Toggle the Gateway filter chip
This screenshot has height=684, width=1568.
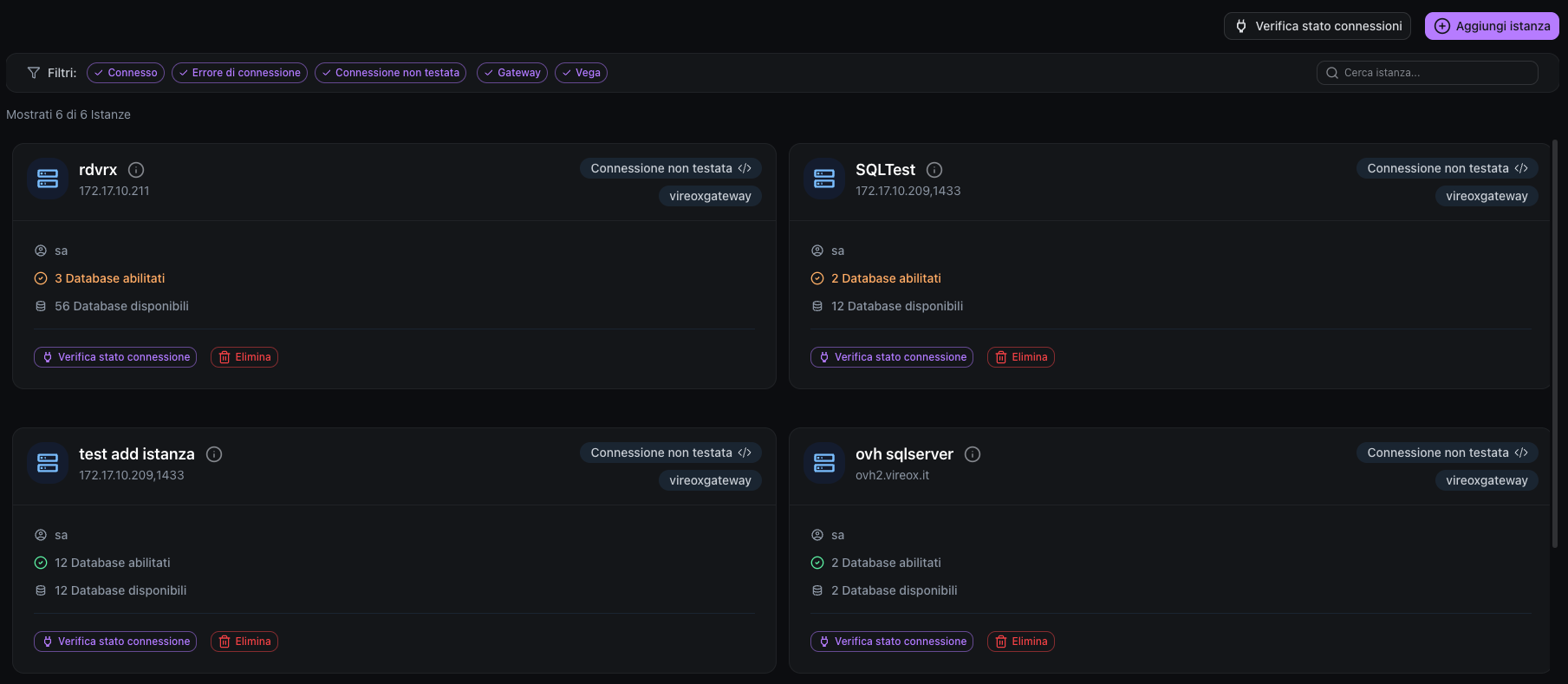512,73
